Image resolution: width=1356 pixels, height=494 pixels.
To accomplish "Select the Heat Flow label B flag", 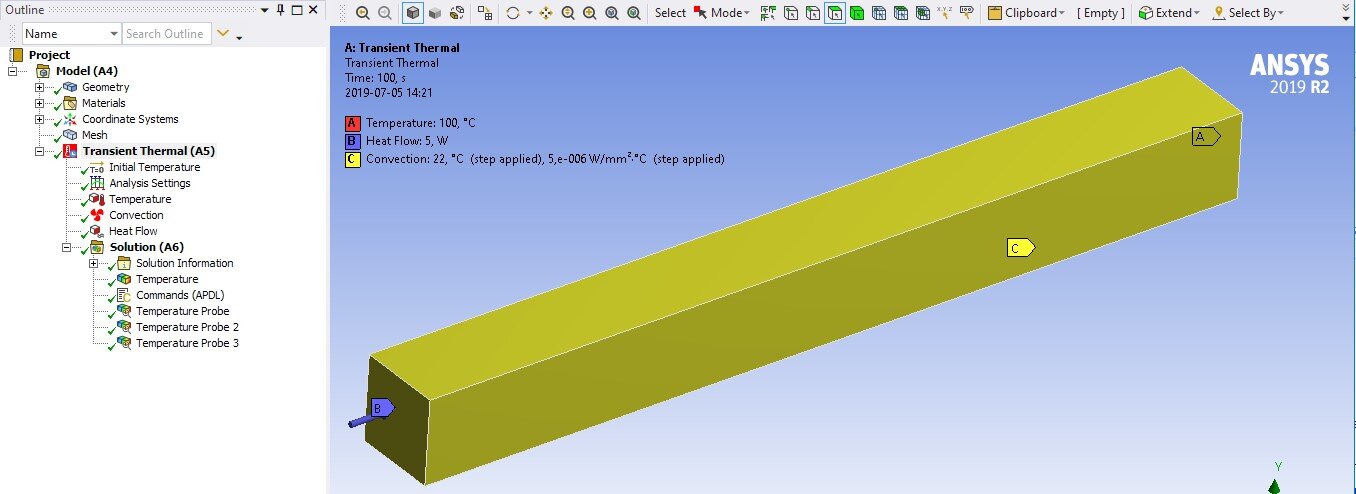I will [x=383, y=408].
